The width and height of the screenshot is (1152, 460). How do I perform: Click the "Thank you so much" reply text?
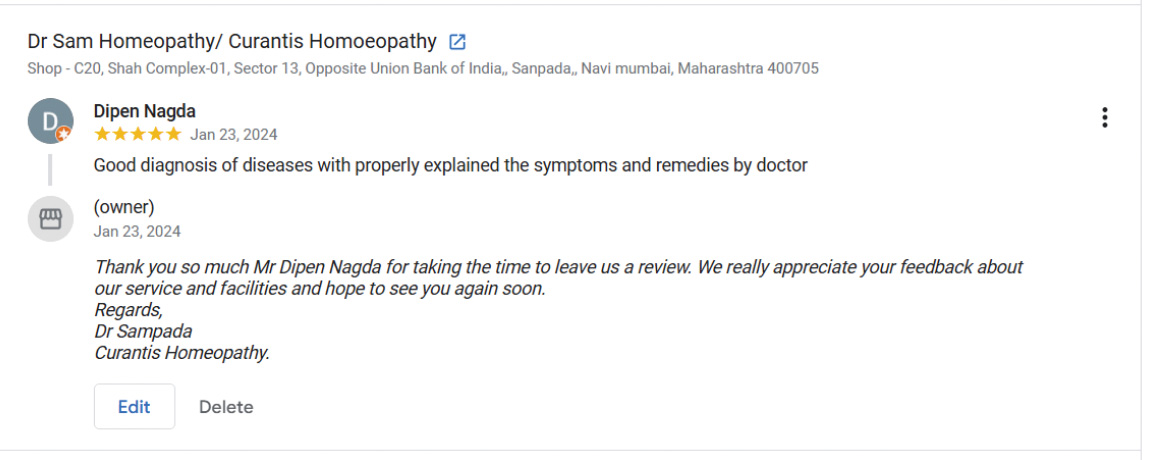[x=558, y=267]
